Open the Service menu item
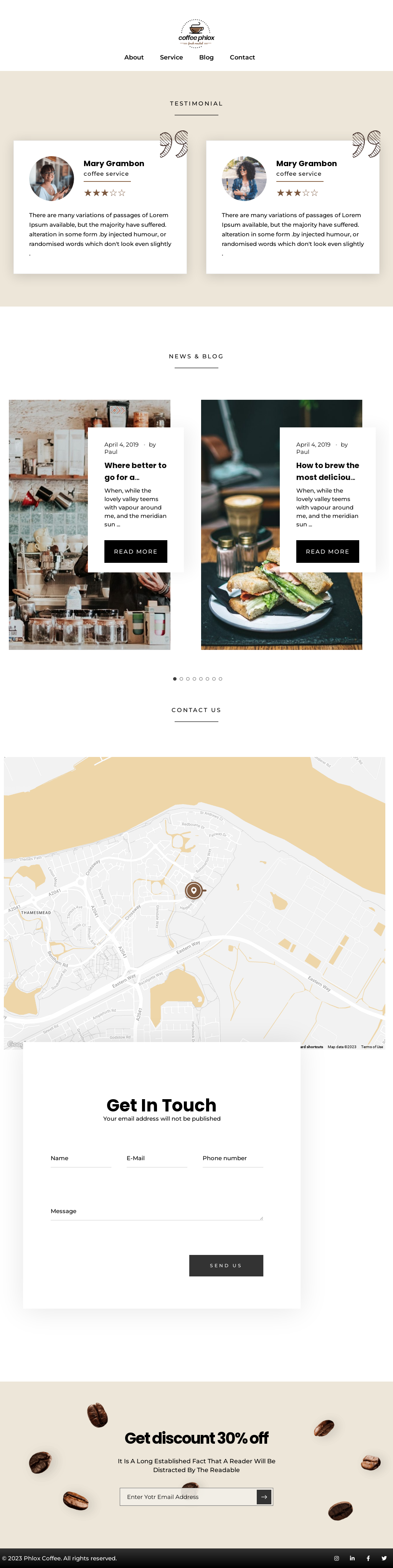The width and height of the screenshot is (393, 1568). 171,57
